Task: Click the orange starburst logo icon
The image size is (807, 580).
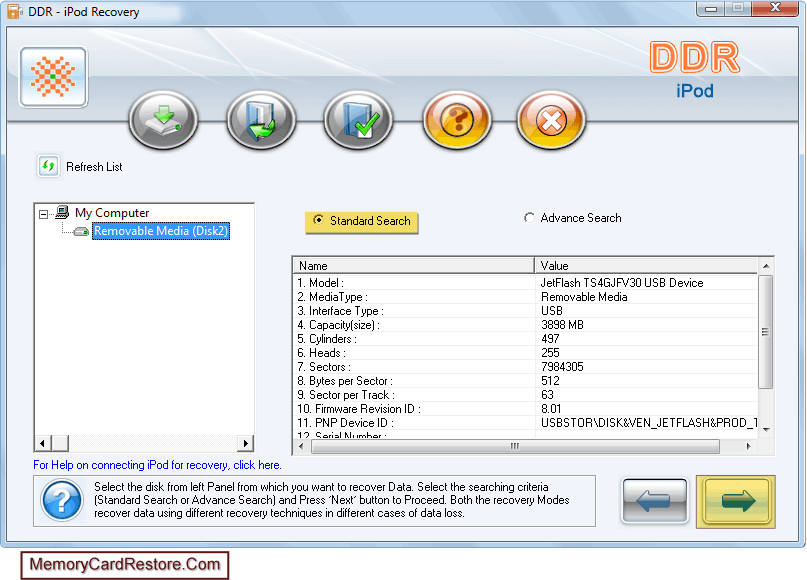Action: point(54,77)
